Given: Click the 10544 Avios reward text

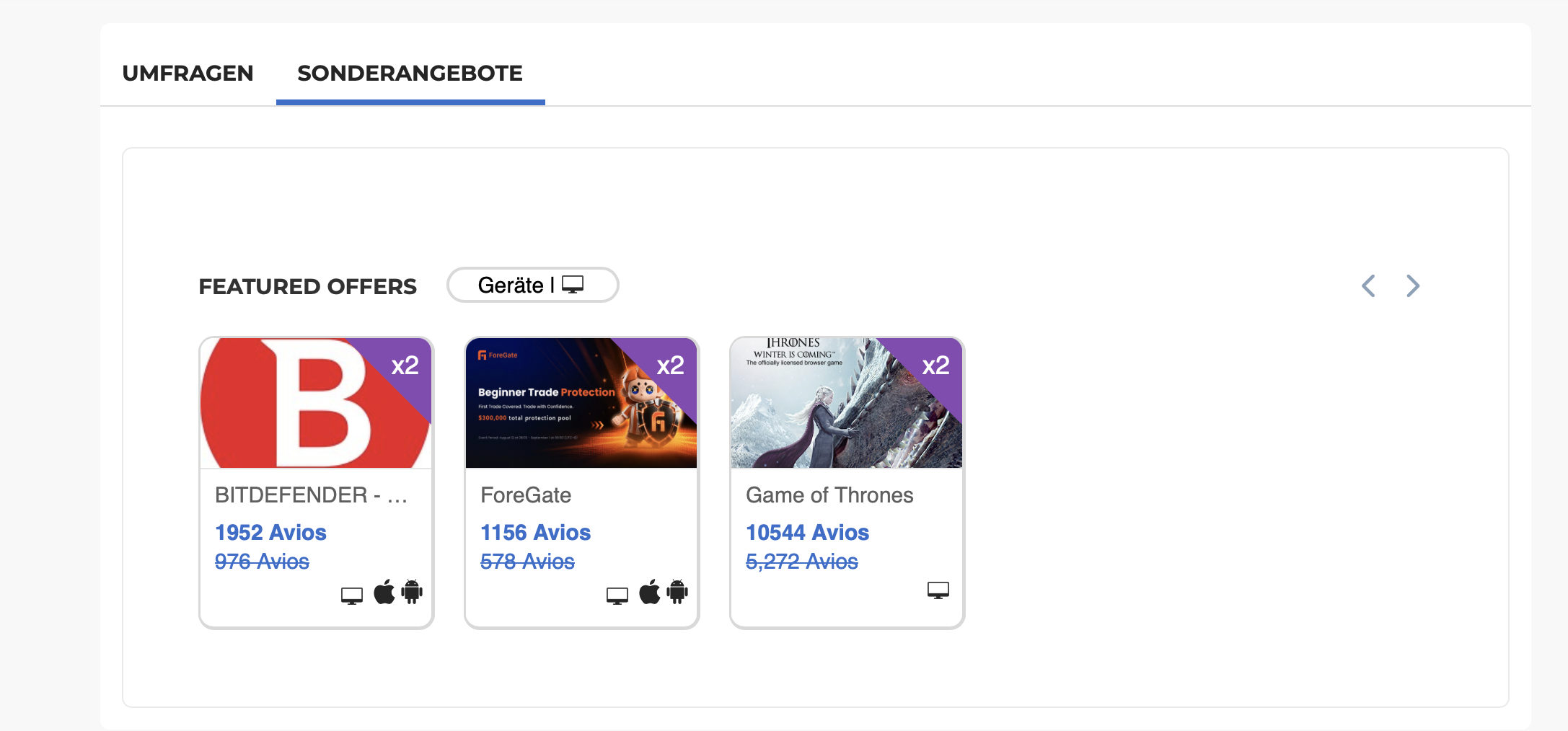Looking at the screenshot, I should point(807,532).
